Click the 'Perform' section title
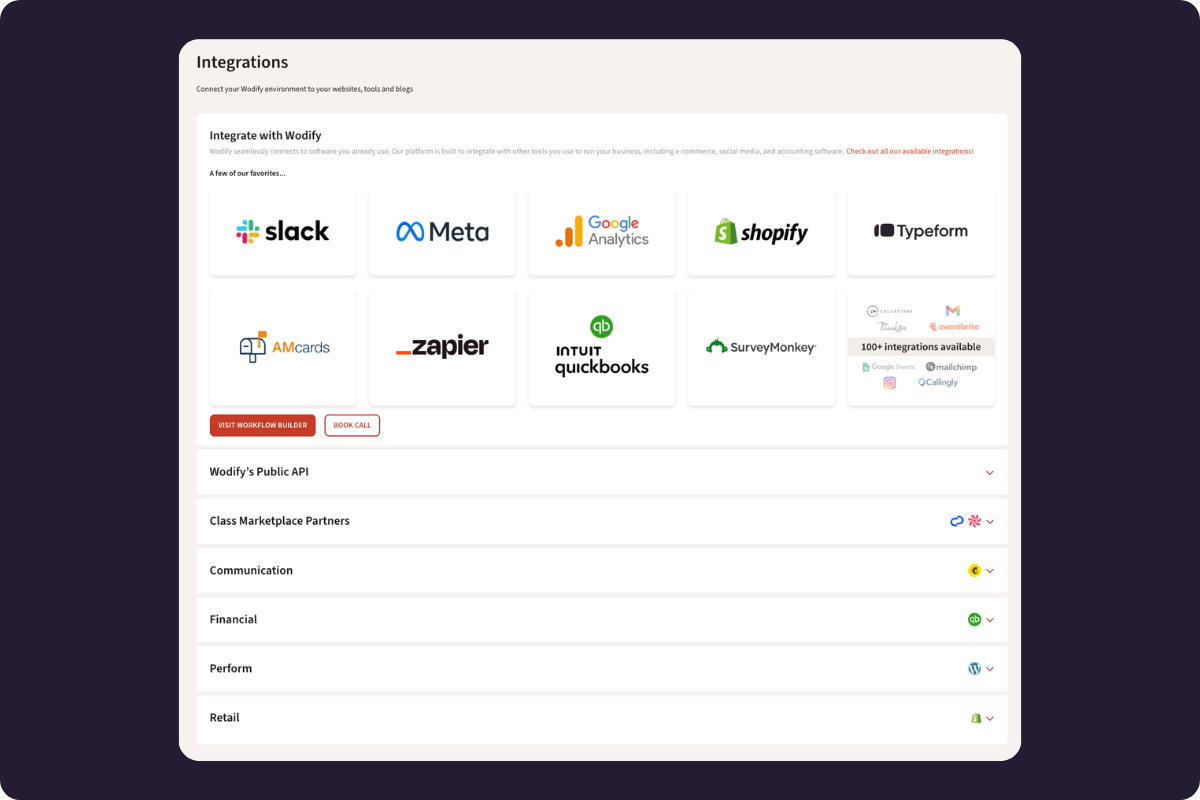 [x=231, y=668]
